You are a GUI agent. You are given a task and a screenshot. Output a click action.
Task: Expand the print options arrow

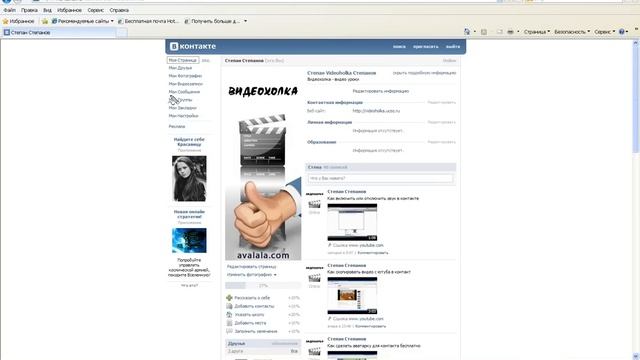(x=518, y=31)
